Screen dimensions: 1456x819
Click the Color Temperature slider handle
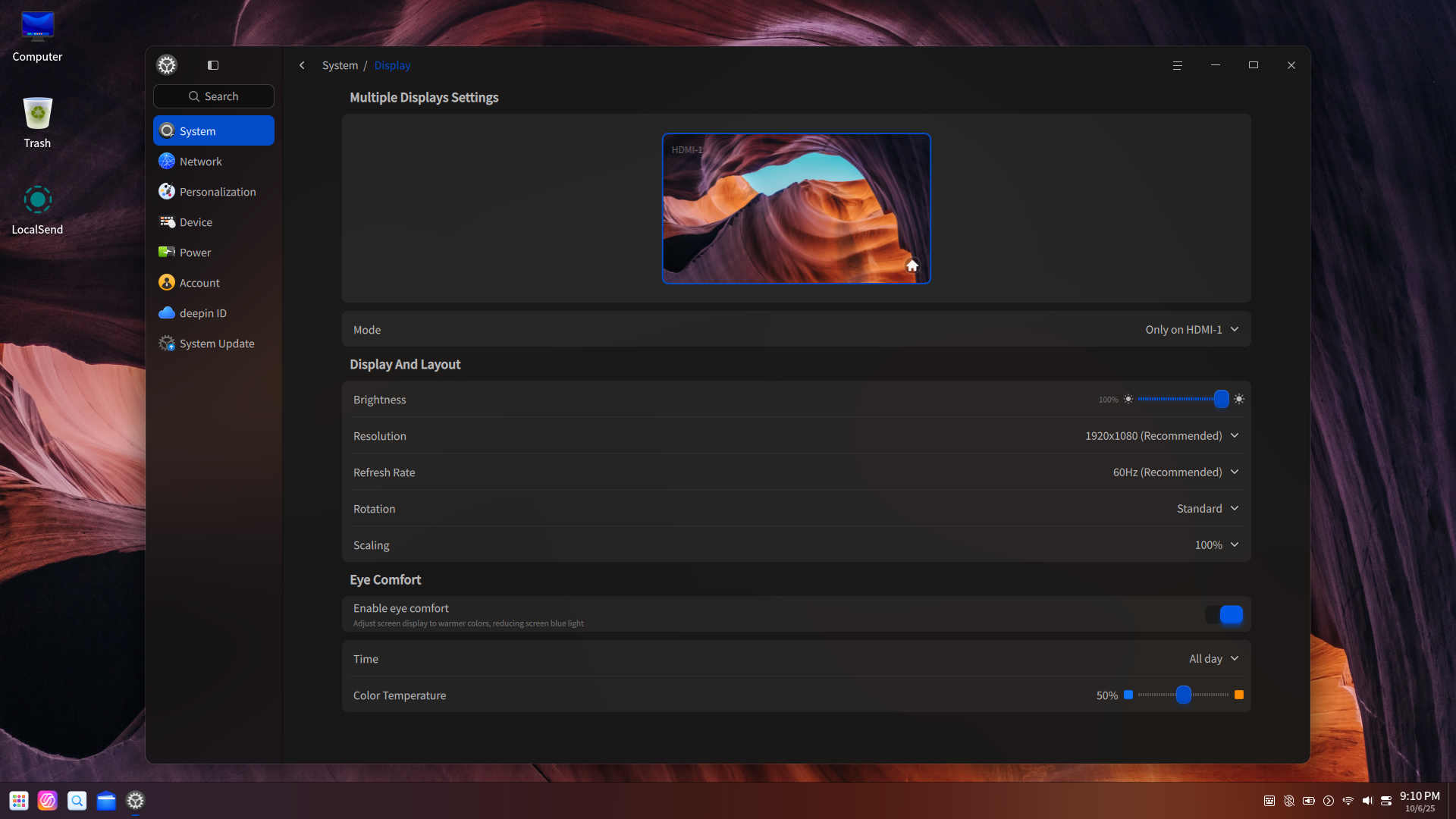coord(1183,695)
